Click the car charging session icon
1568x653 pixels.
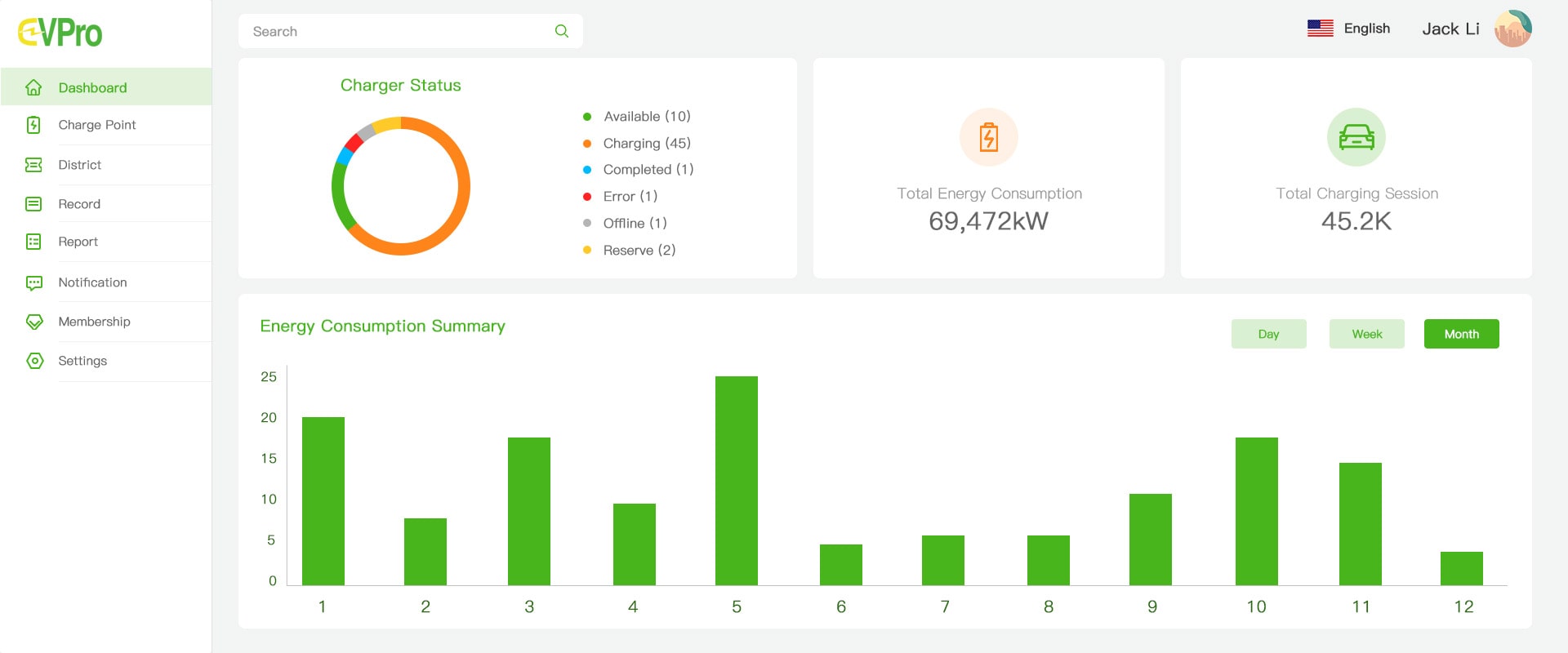click(1356, 137)
